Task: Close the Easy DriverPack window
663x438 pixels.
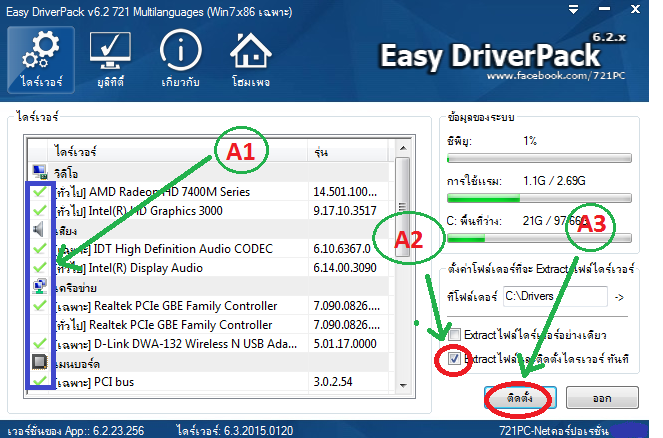Action: [x=635, y=9]
